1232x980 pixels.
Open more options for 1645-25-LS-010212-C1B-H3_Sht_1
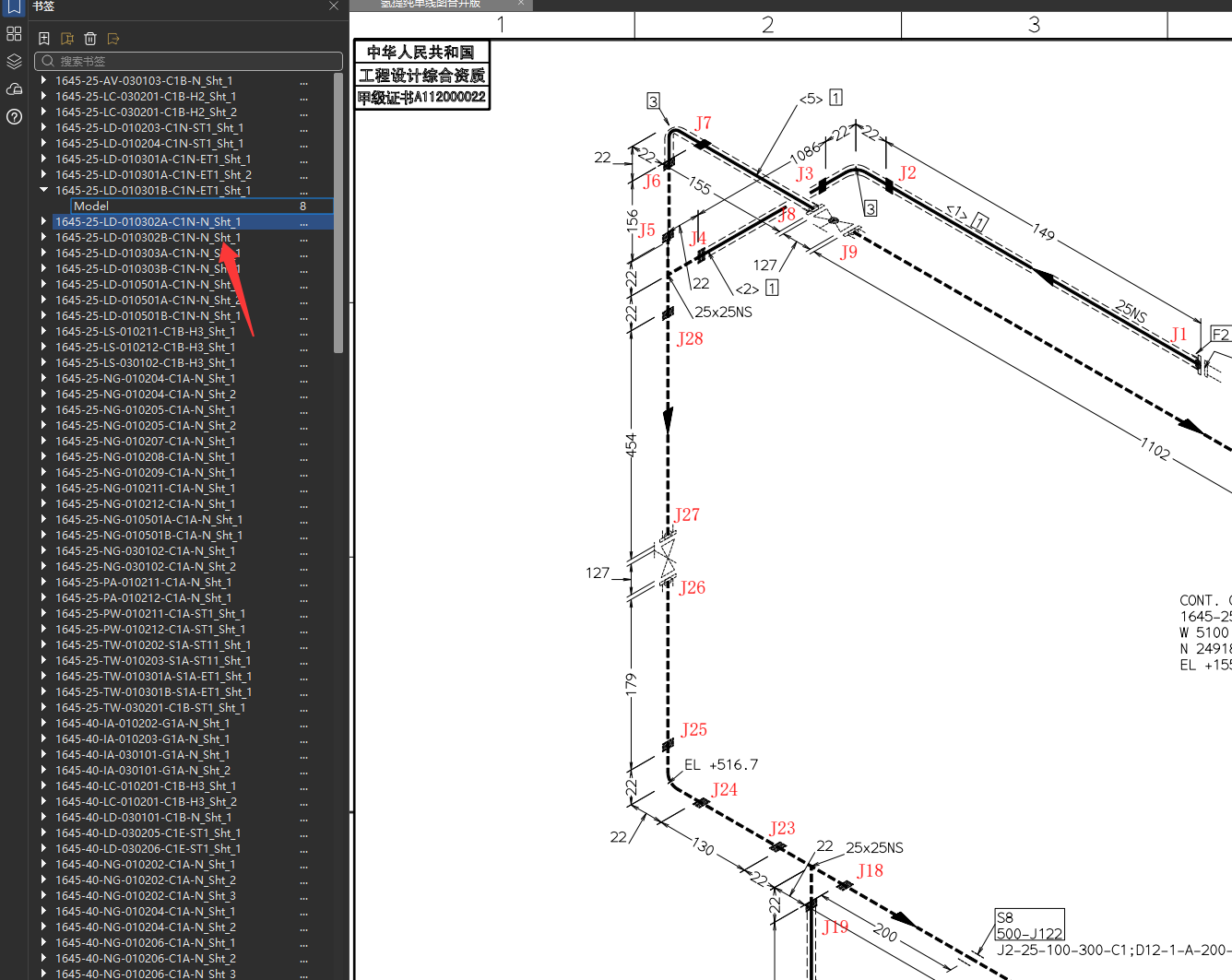[x=303, y=348]
